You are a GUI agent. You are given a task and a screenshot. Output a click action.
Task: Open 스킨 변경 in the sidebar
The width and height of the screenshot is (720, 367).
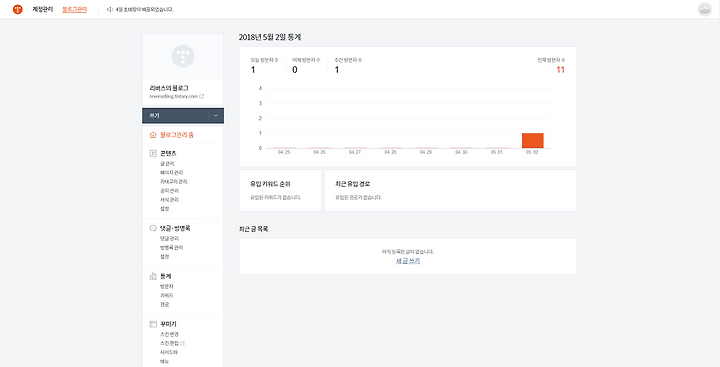[169, 334]
